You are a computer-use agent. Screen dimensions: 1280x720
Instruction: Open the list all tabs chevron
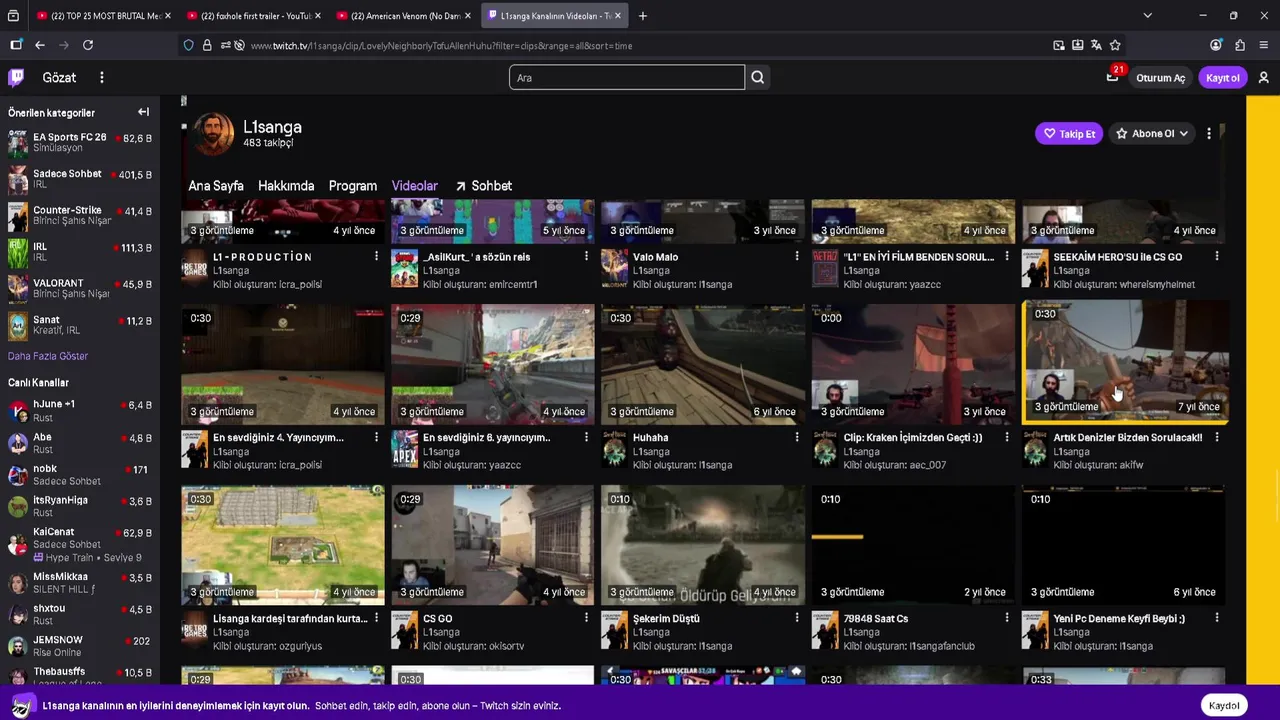point(1147,16)
